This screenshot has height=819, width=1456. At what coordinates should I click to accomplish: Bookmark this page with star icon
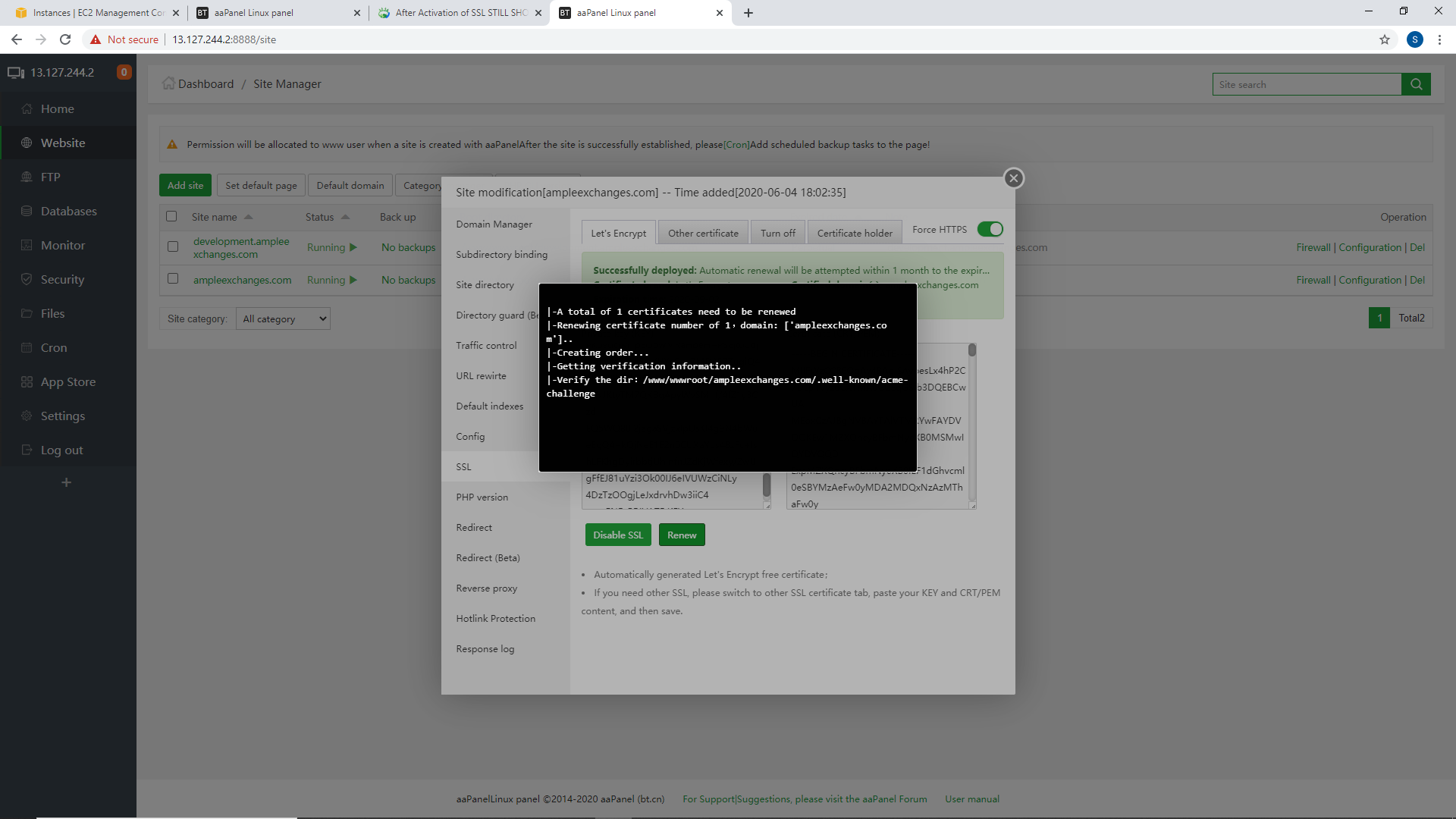point(1385,39)
